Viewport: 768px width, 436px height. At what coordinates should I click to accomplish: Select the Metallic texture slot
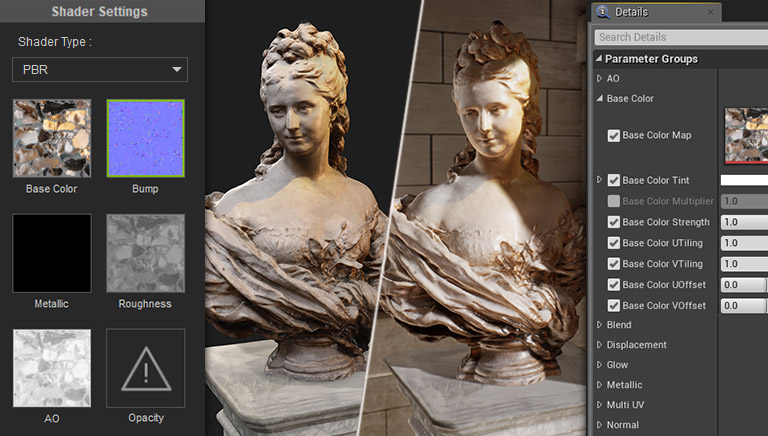pyautogui.click(x=52, y=253)
